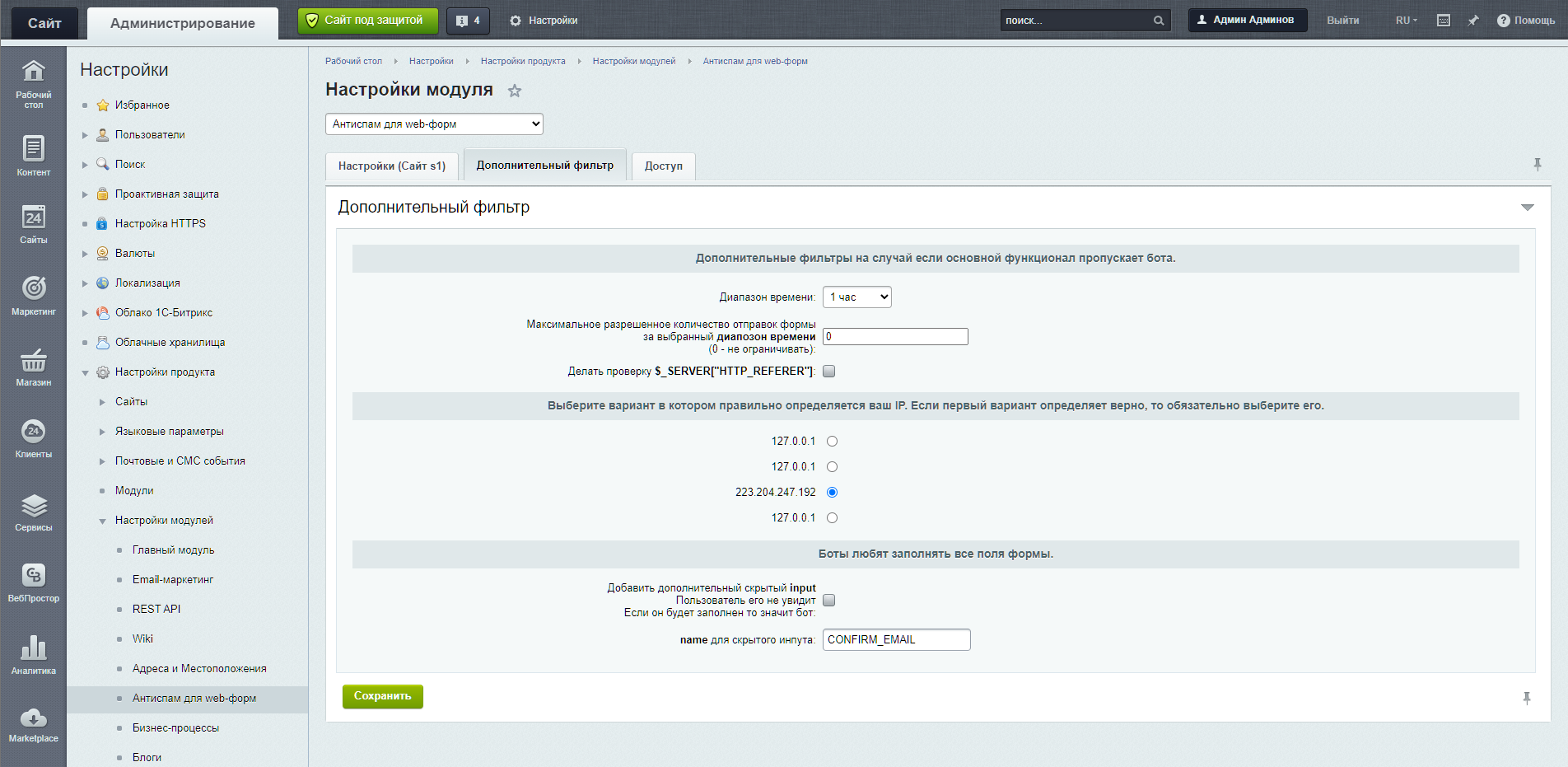Click the maximum form submissions input field

[x=895, y=336]
